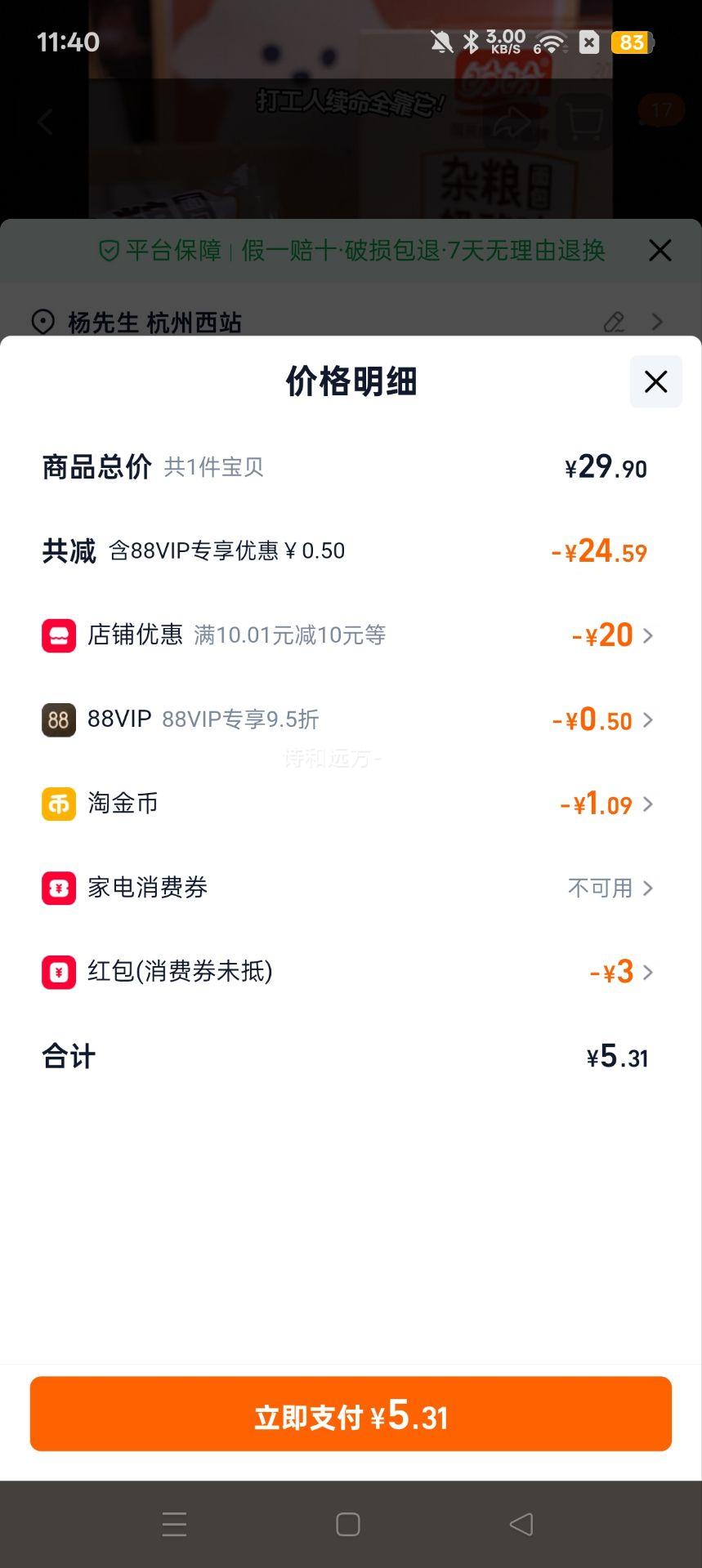Tap the 淘金币 gold coin icon
Screen dimensions: 702x1568
click(59, 804)
